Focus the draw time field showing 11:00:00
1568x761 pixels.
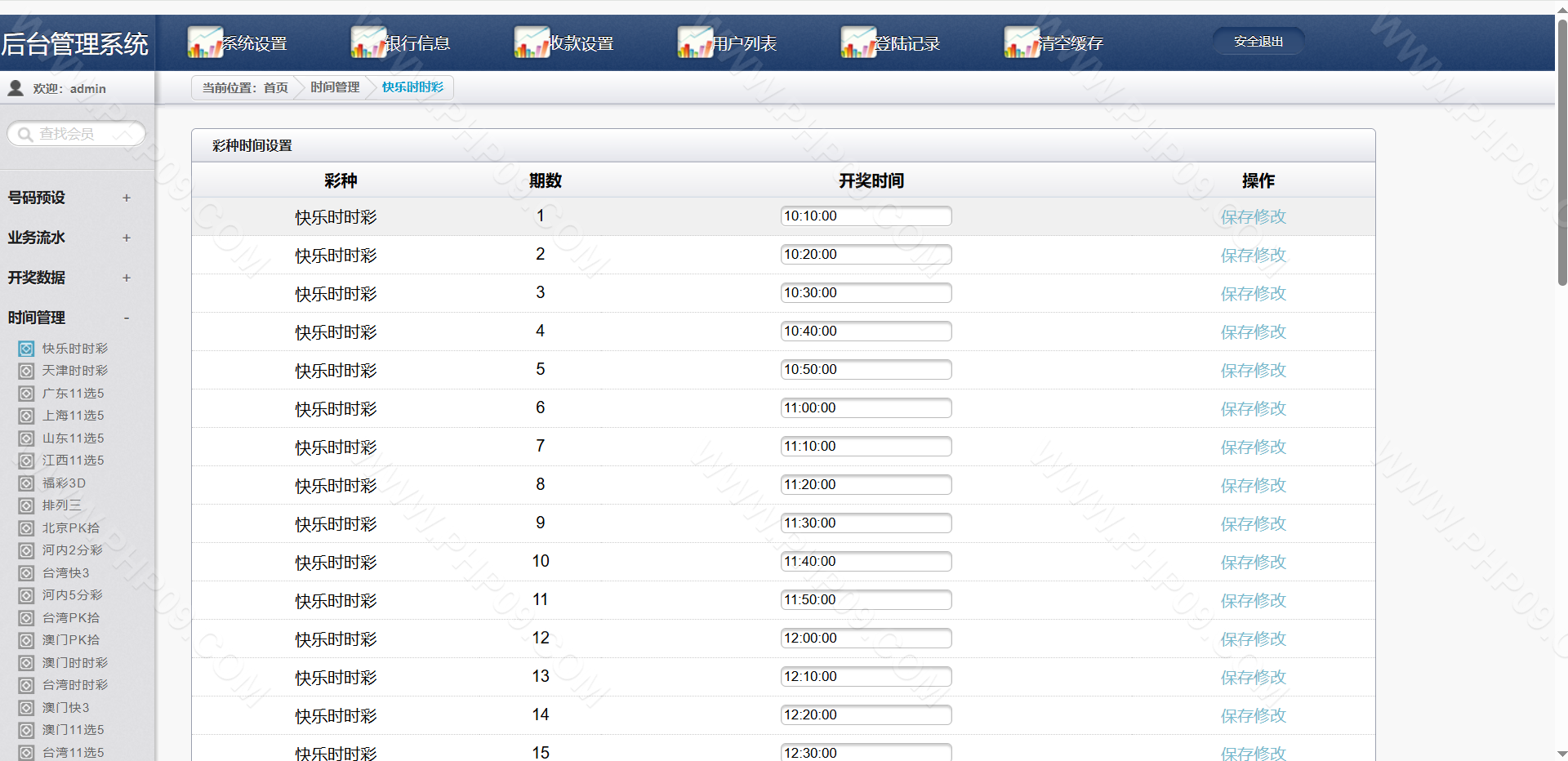866,408
